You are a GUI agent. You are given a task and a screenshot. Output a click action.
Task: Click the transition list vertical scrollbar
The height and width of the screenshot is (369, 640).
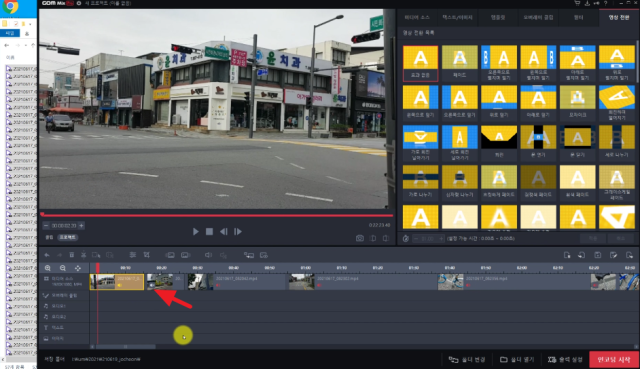[637, 61]
